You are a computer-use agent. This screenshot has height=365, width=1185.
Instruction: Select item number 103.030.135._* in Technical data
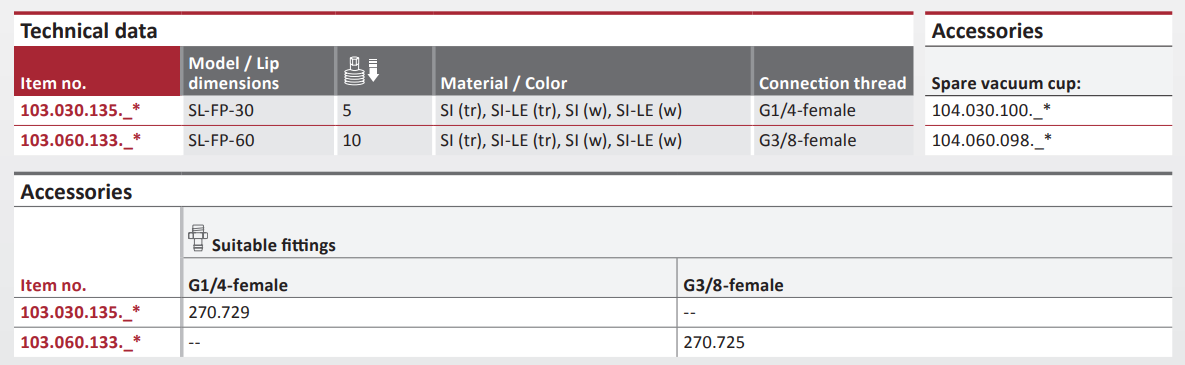pos(81,110)
